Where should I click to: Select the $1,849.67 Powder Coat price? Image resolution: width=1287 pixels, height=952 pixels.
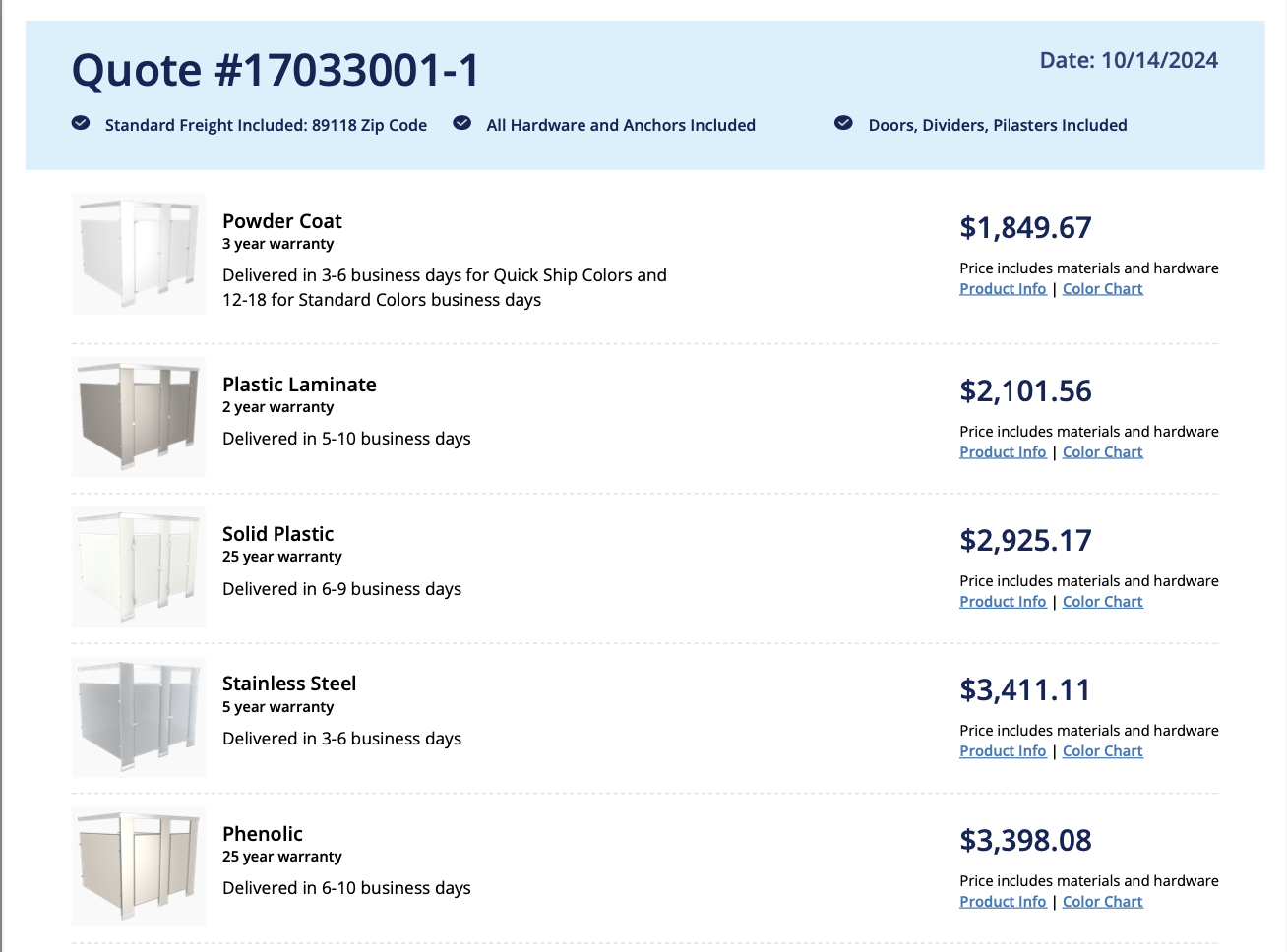point(1025,228)
